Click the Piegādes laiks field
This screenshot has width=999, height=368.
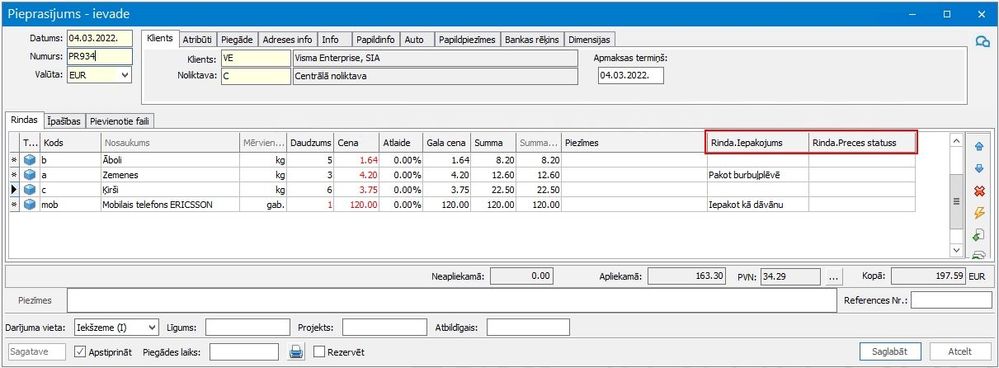click(244, 351)
